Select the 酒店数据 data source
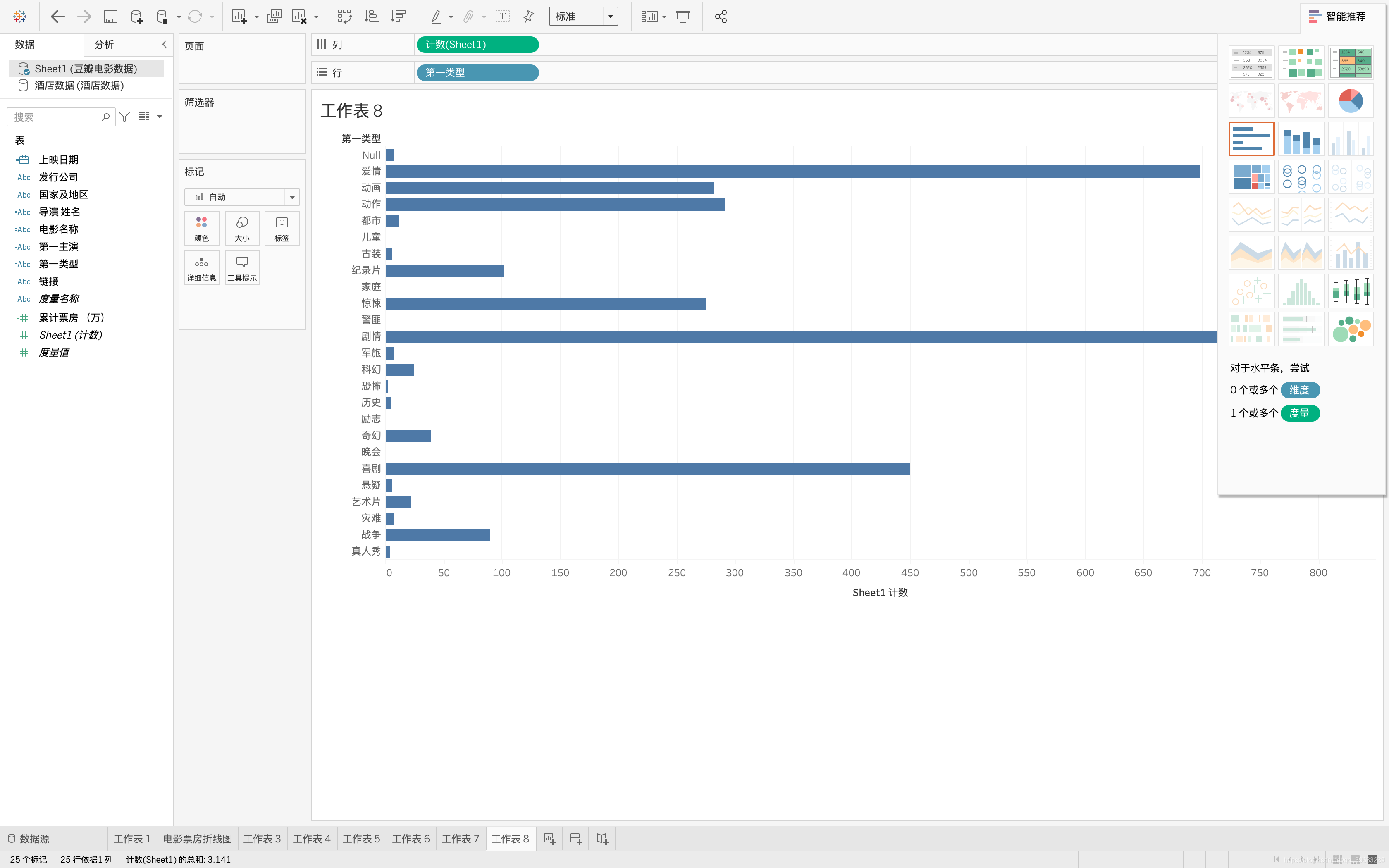Image resolution: width=1389 pixels, height=868 pixels. [x=79, y=86]
